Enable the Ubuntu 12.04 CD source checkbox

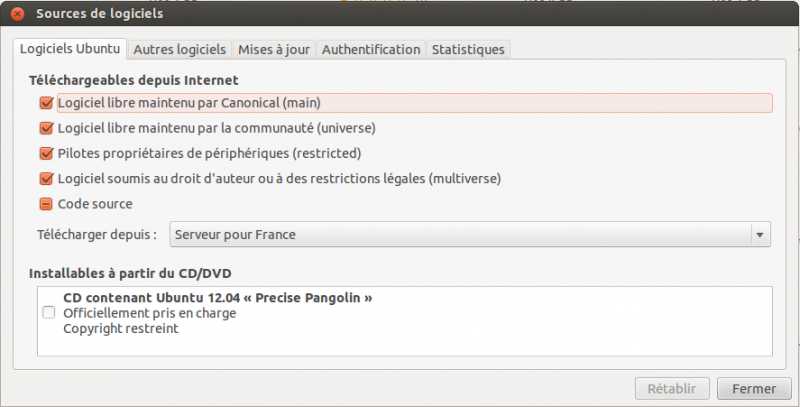click(48, 313)
